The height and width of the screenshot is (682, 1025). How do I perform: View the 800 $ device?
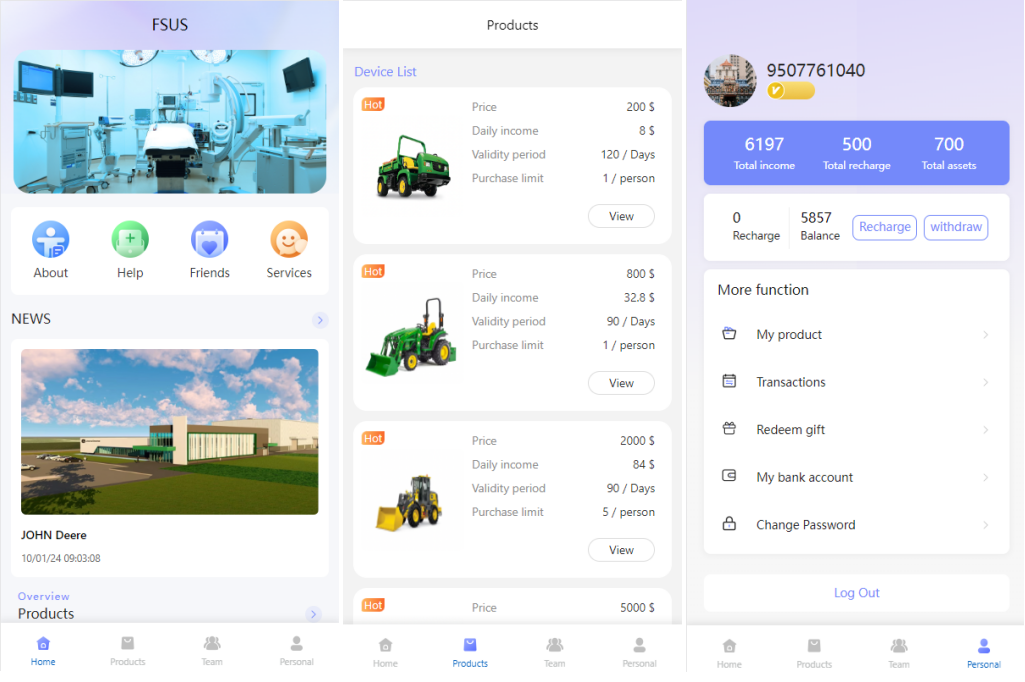click(621, 383)
